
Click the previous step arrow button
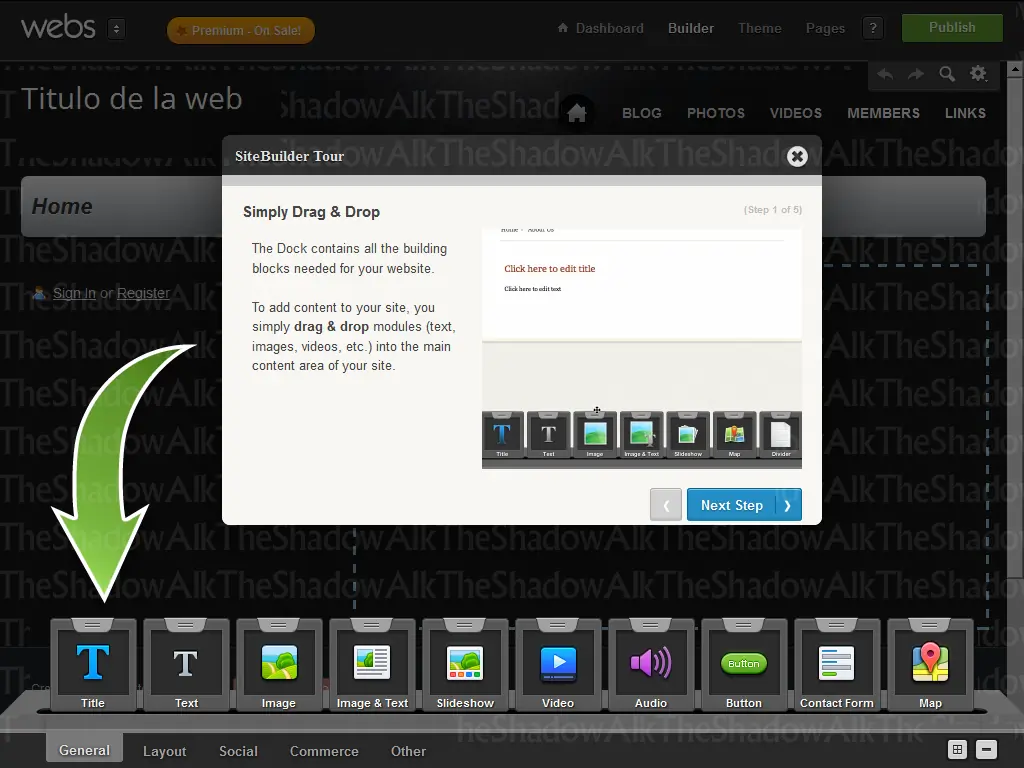coord(665,505)
